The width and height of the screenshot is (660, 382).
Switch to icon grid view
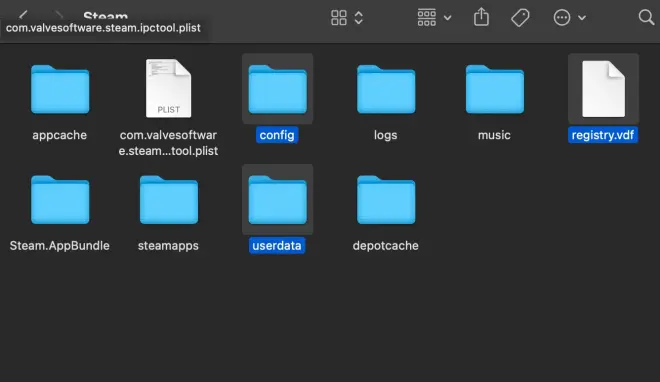(x=339, y=18)
